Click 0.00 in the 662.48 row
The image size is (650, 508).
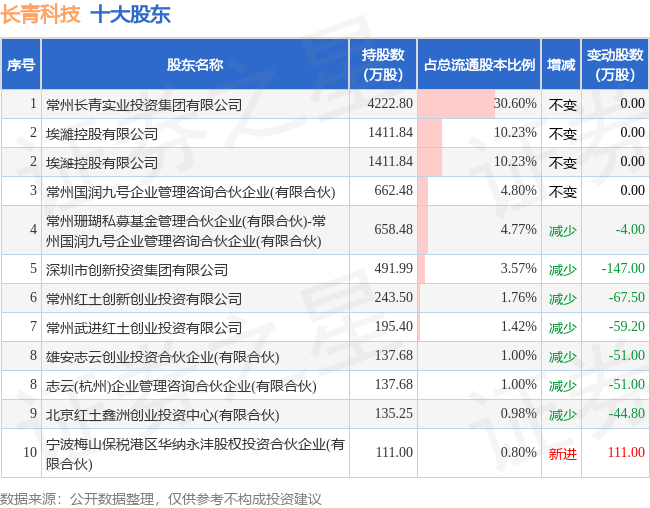pyautogui.click(x=632, y=190)
